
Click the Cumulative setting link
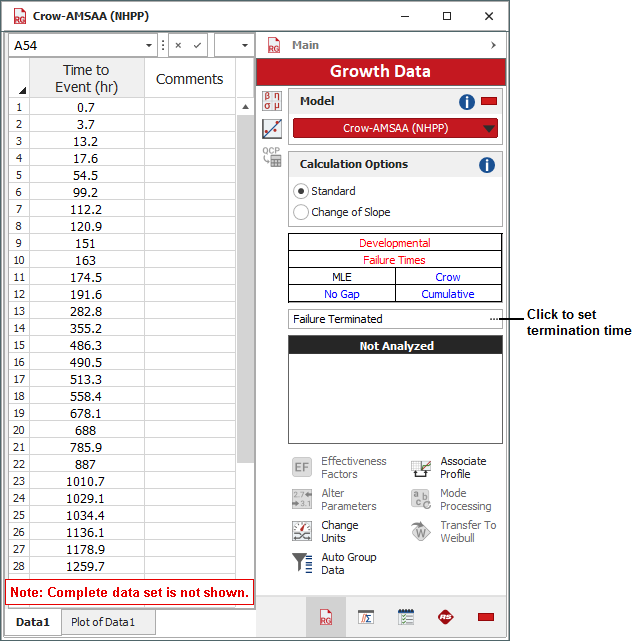tap(447, 294)
